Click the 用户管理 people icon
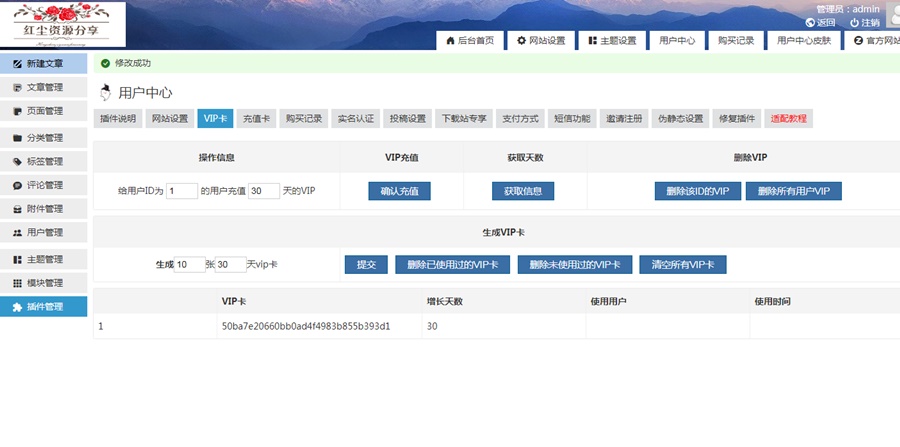 point(17,233)
